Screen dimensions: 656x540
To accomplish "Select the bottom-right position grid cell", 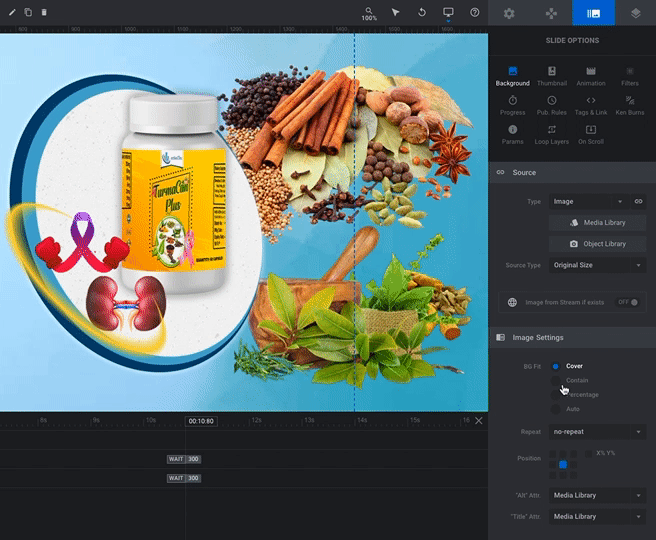I will (574, 475).
